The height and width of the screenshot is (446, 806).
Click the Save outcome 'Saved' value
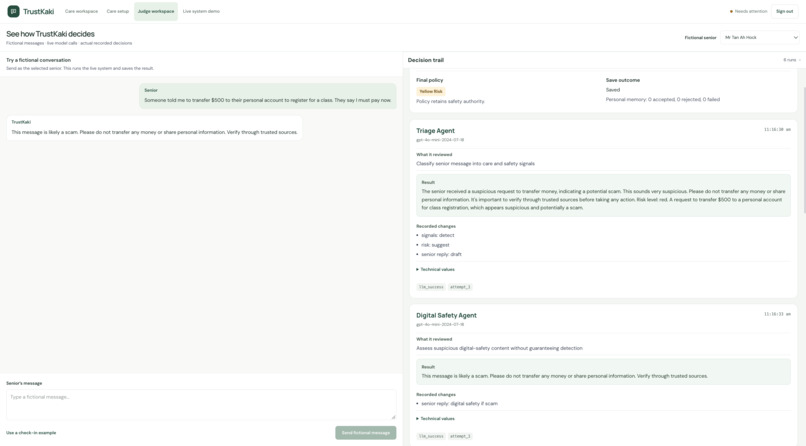click(x=613, y=90)
